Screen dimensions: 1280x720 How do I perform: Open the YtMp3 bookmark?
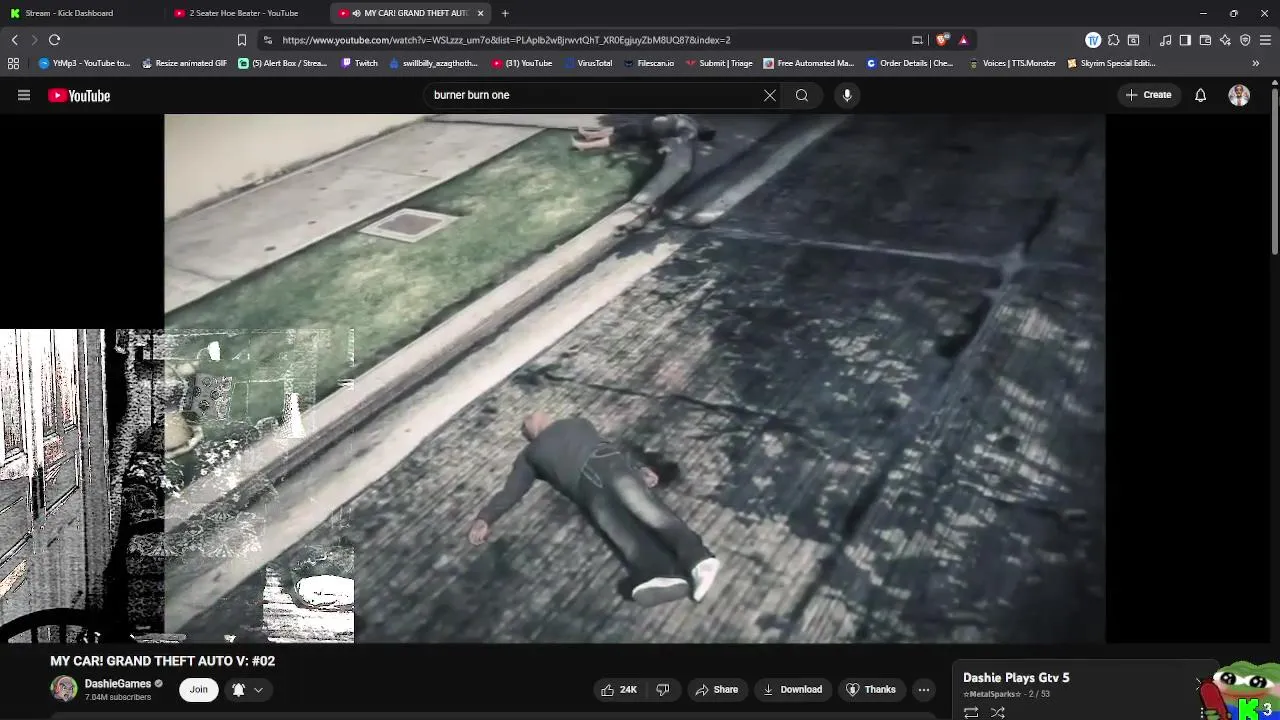pos(85,63)
